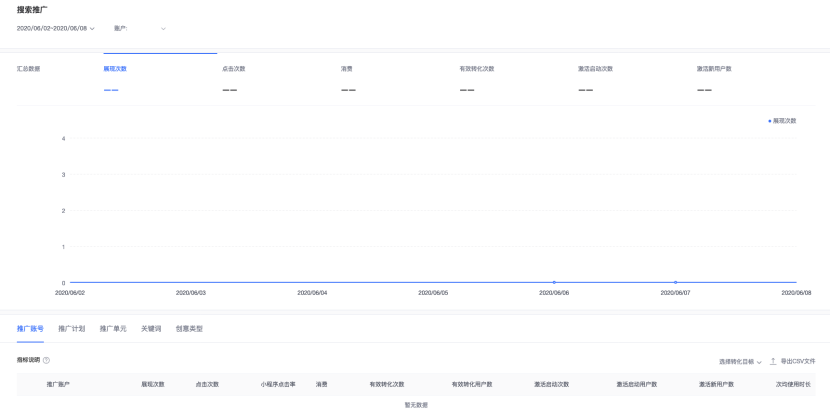Switch to the 关键词 tab
The height and width of the screenshot is (410, 830).
click(151, 328)
